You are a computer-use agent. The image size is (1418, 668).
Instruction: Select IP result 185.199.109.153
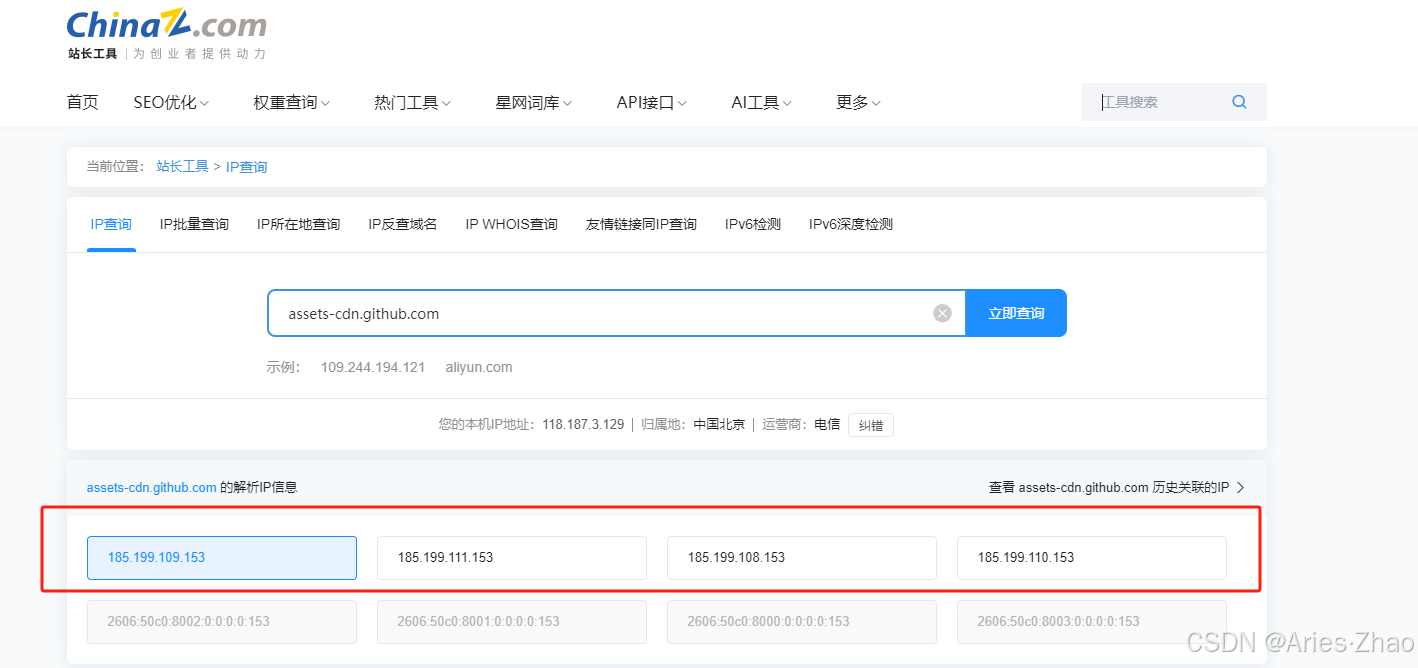222,558
